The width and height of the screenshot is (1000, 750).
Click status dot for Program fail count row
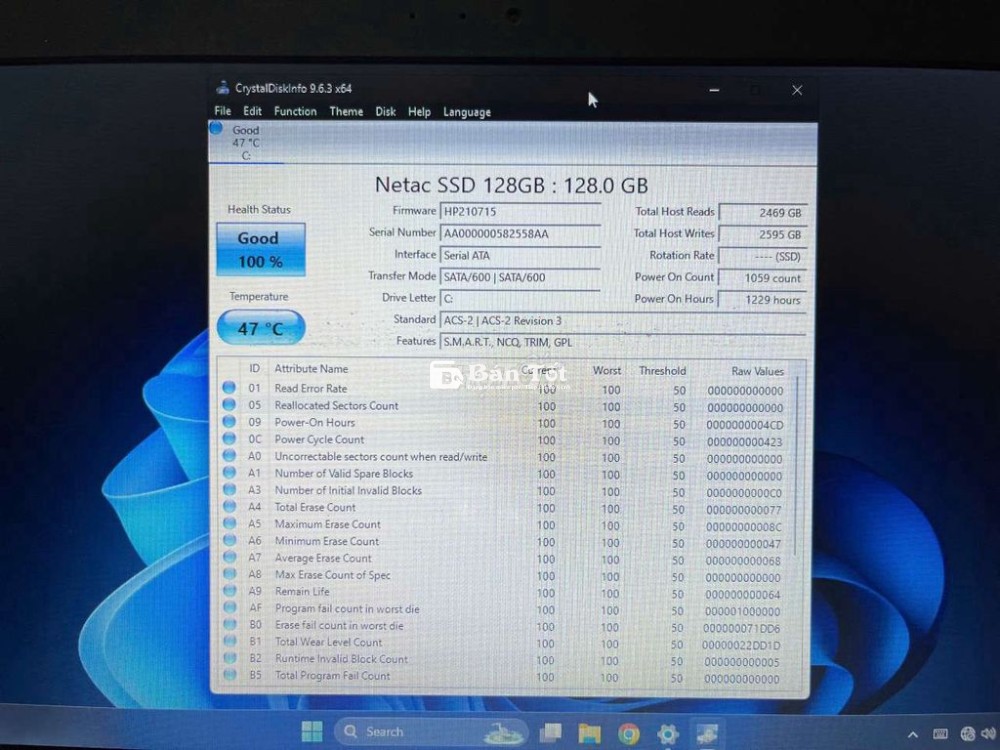229,608
